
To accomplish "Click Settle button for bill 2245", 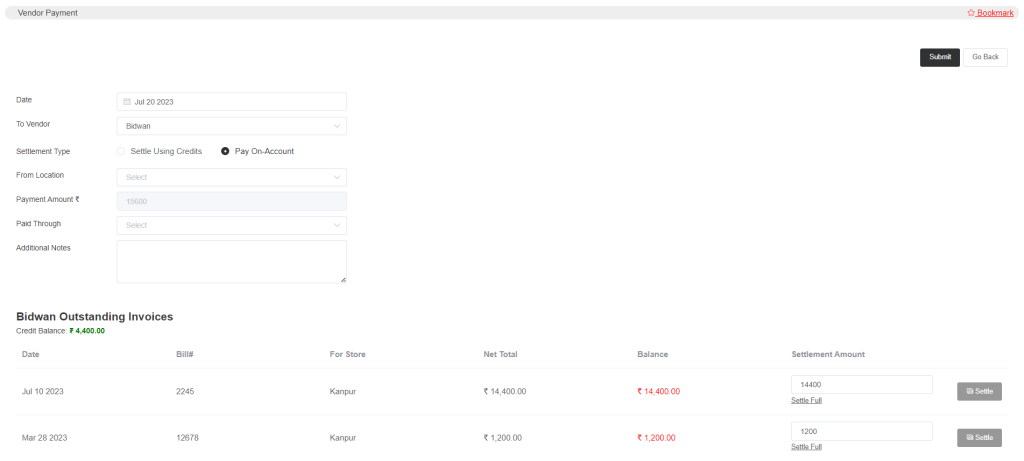I will click(980, 392).
